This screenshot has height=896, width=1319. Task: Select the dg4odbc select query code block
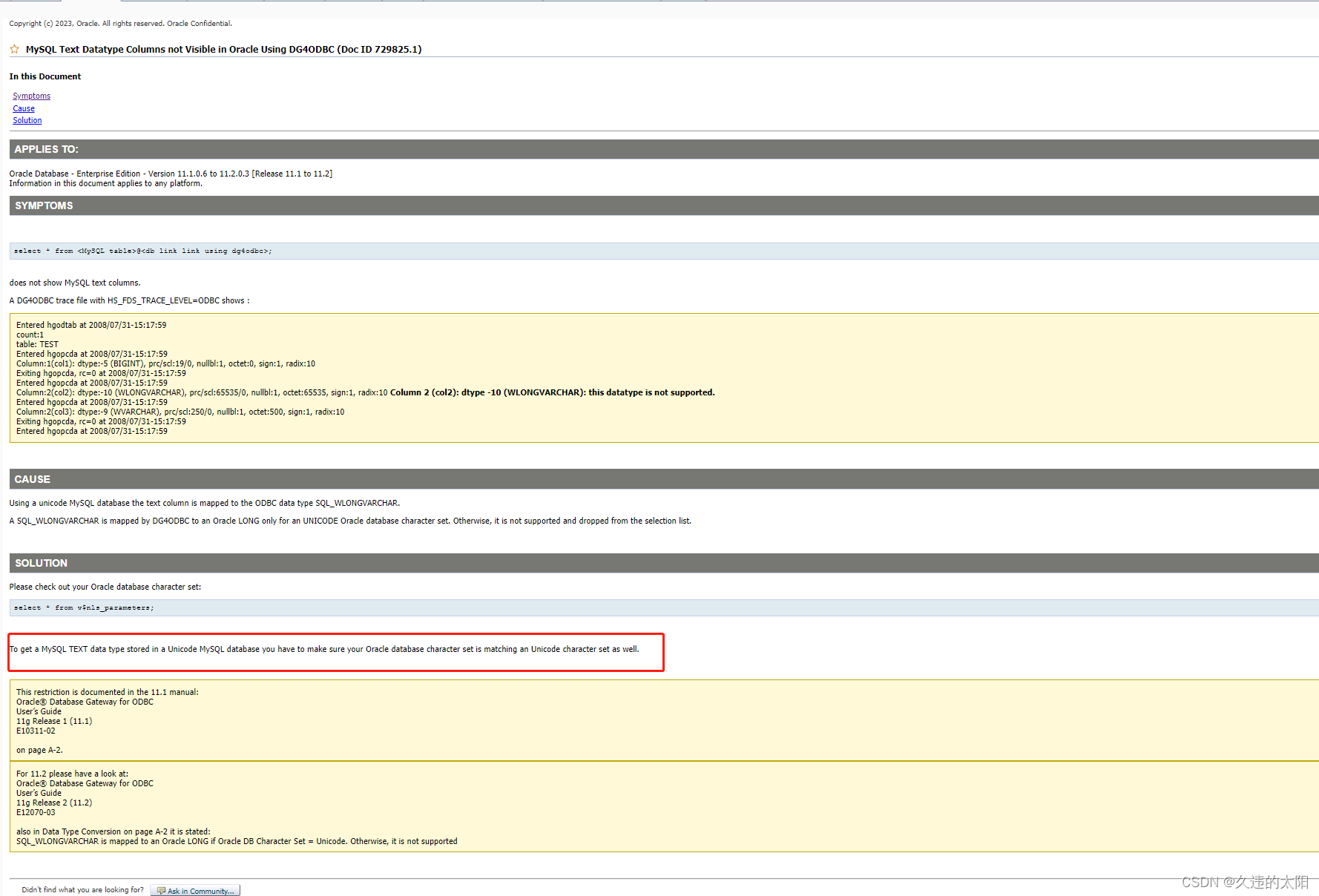(141, 251)
